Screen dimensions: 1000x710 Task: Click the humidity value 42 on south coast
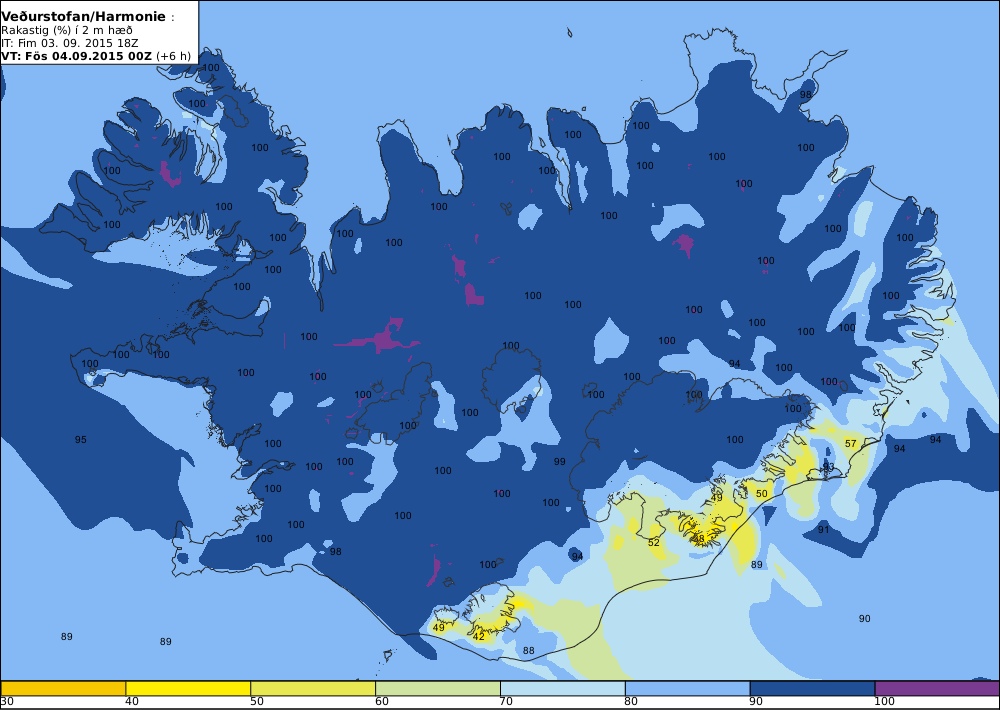(479, 636)
